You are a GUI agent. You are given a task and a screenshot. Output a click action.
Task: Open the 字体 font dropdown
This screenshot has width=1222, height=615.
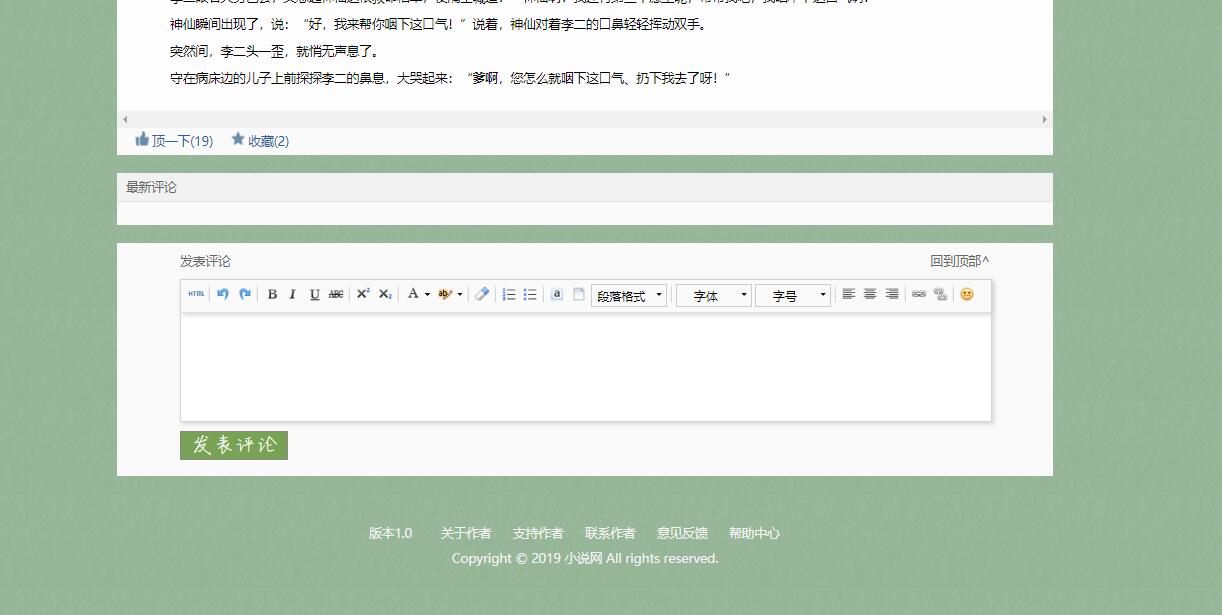point(712,294)
